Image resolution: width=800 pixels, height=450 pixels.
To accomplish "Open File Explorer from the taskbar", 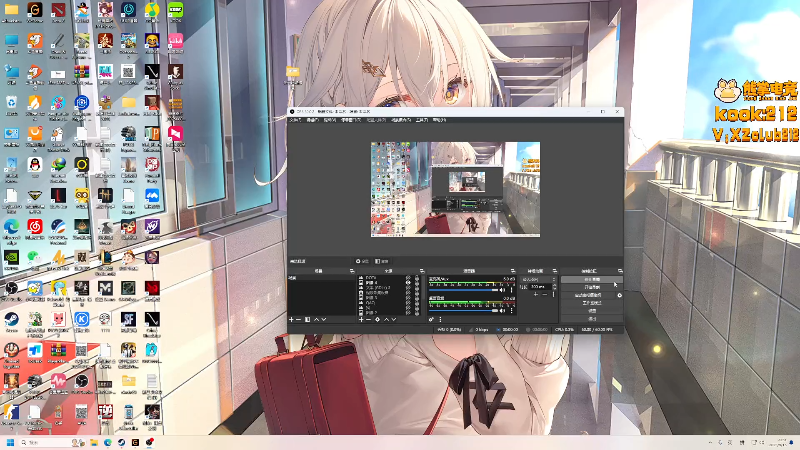I will pos(94,442).
